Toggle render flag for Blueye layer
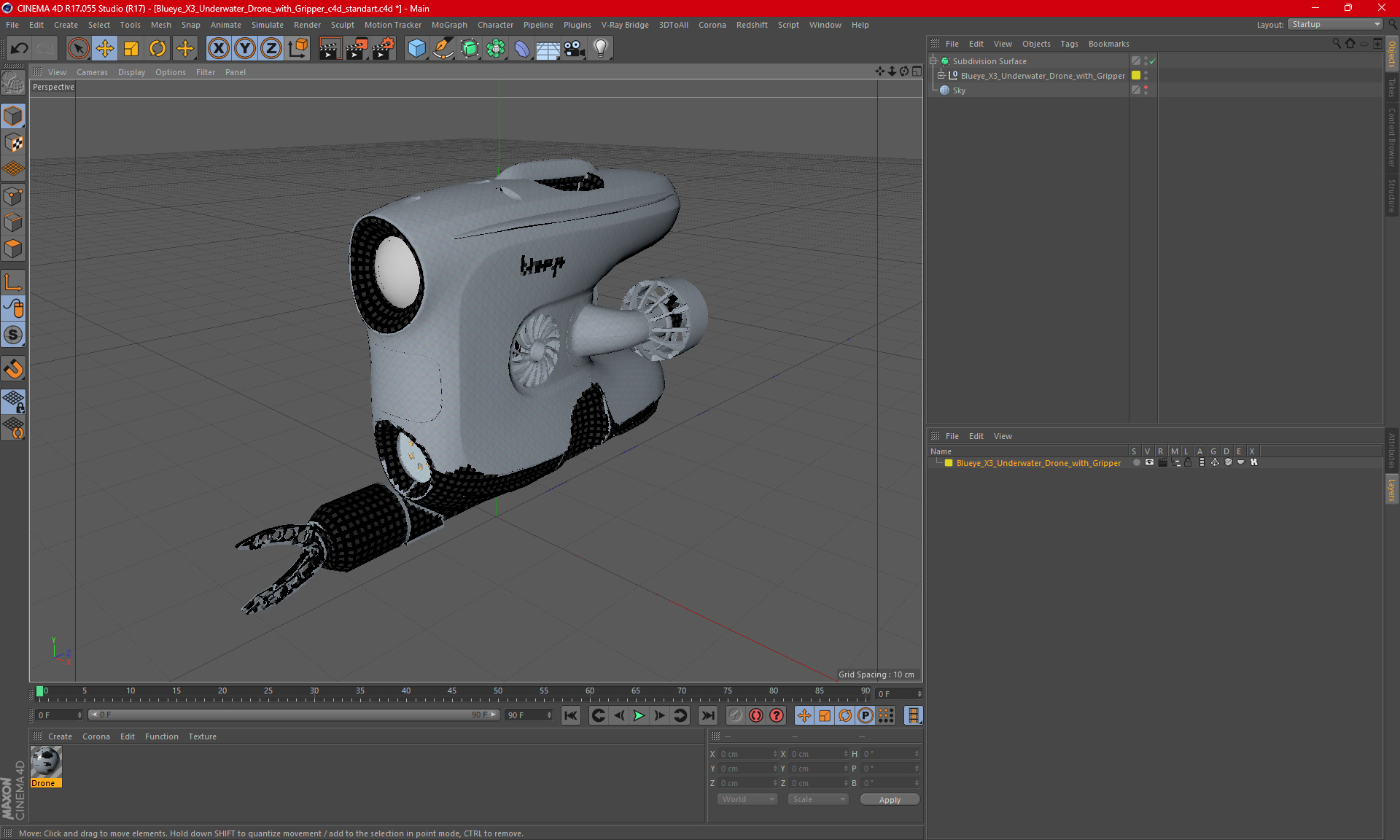 pyautogui.click(x=1162, y=462)
